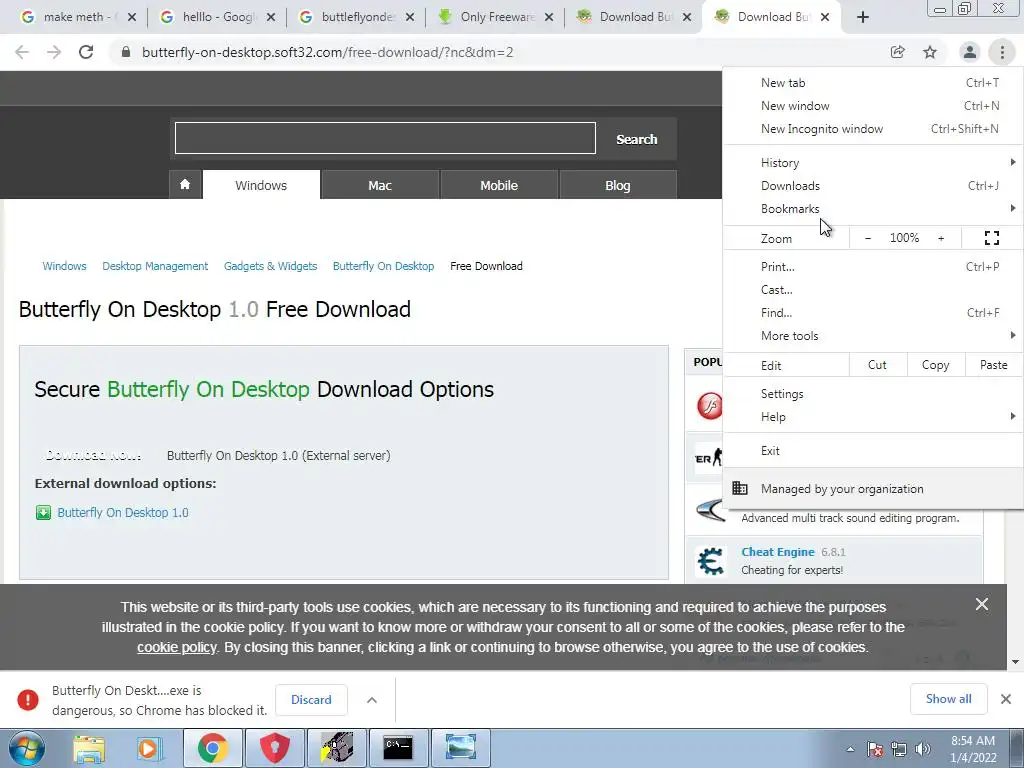Image resolution: width=1024 pixels, height=768 pixels.
Task: Discard the blocked download
Action: (x=311, y=699)
